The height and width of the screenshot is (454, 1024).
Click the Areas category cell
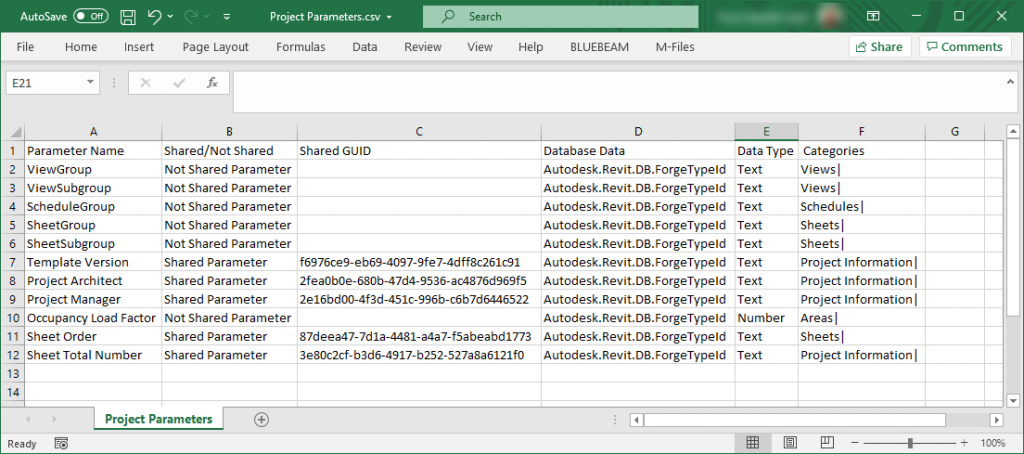click(x=861, y=318)
